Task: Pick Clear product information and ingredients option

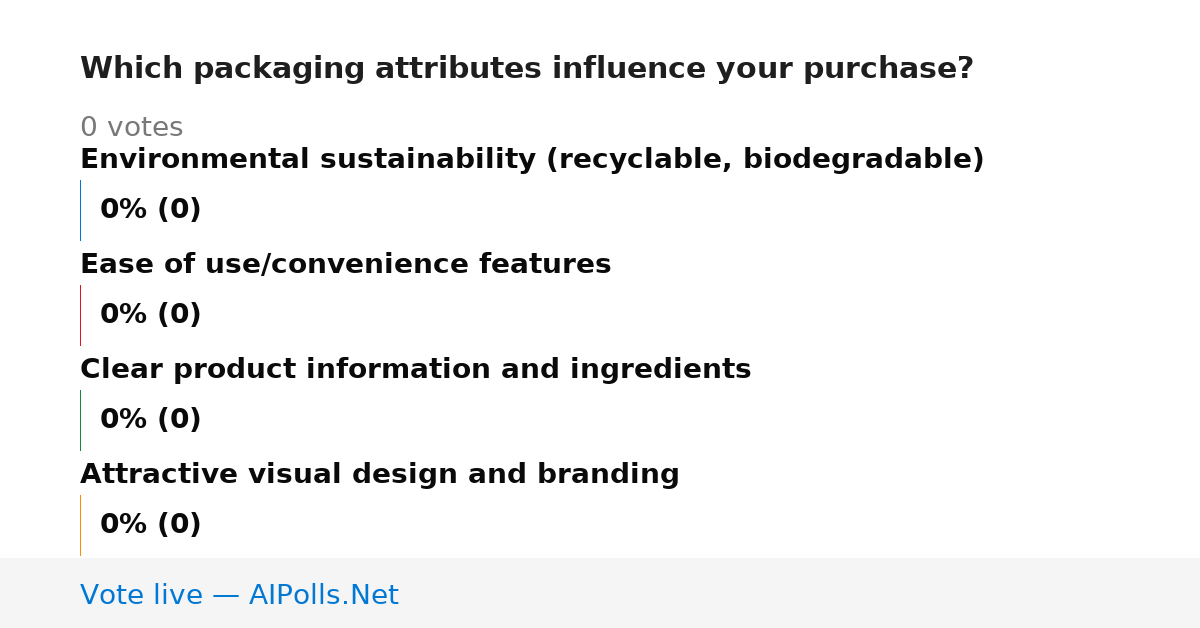Action: coord(415,370)
